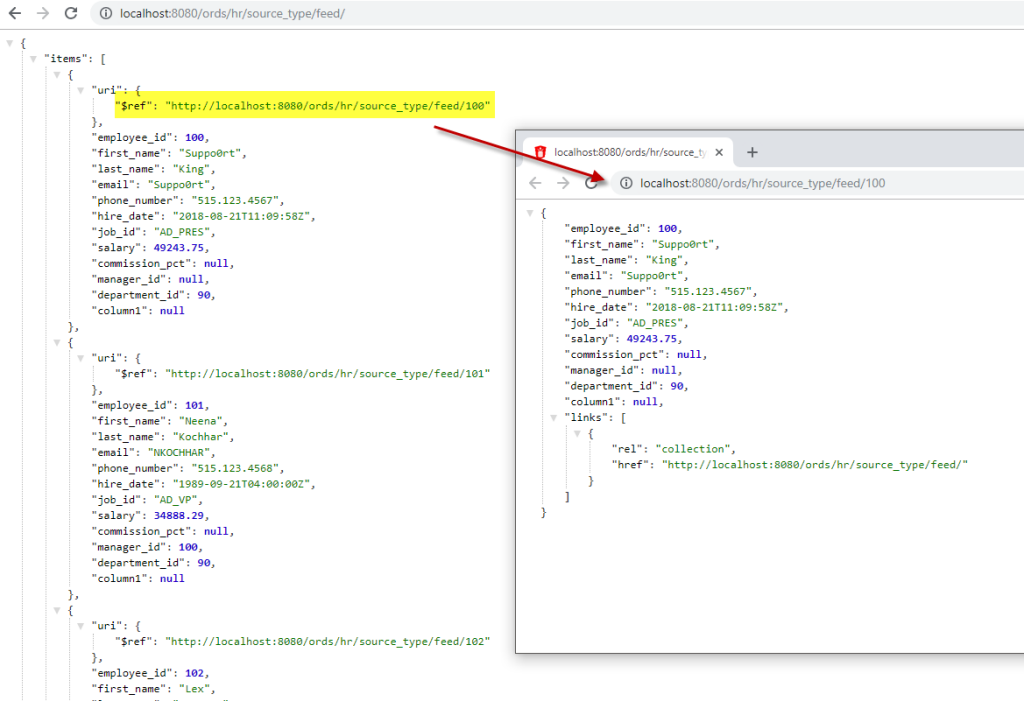Viewport: 1024px width, 701px height.
Task: Select salary value 34888.29 for Neena
Action: coord(179,515)
